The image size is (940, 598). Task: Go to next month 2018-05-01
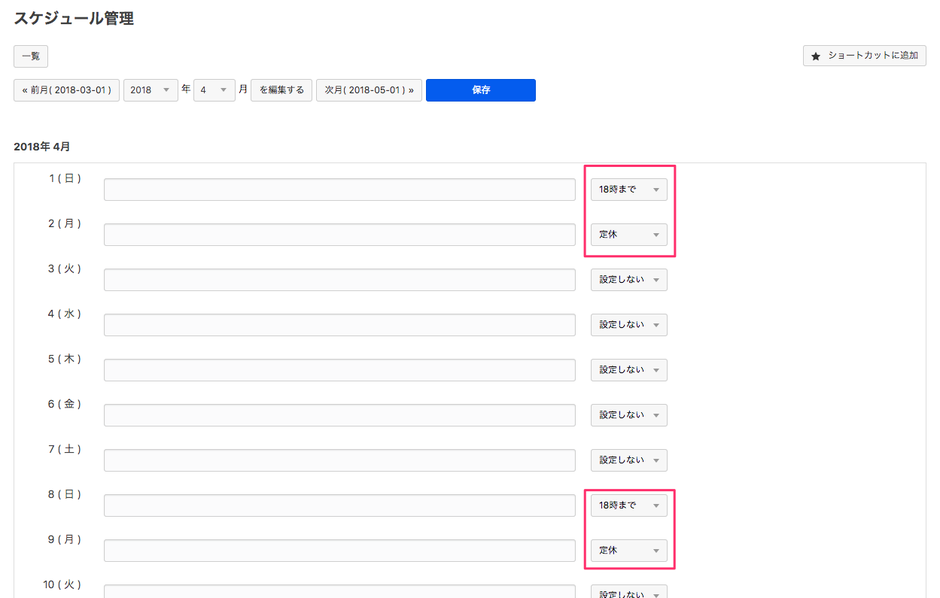(x=369, y=90)
